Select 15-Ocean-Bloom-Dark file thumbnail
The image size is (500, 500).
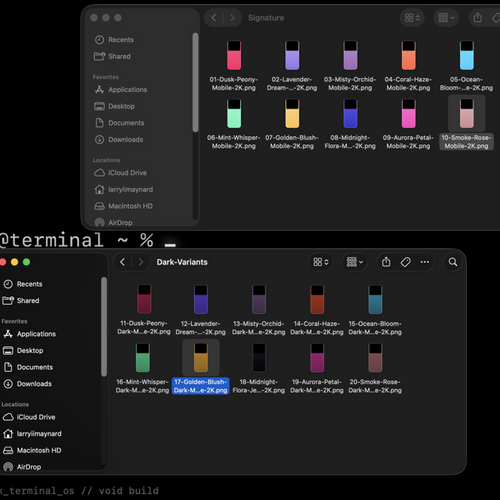click(375, 299)
